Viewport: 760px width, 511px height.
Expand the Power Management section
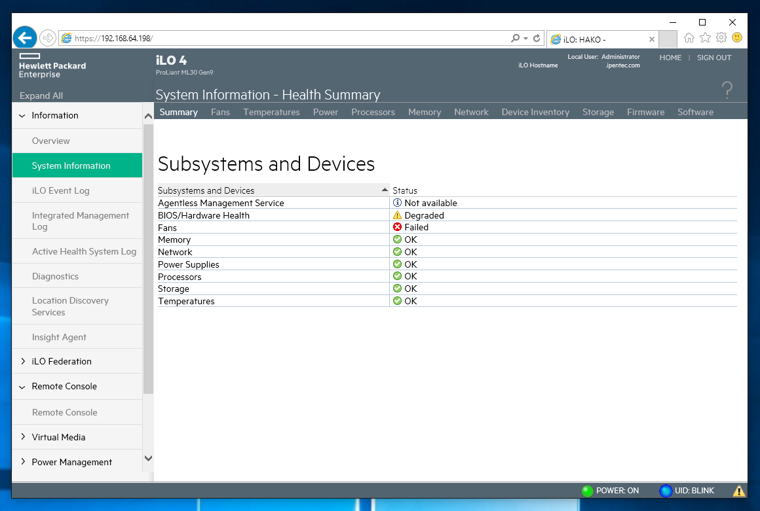[x=23, y=462]
